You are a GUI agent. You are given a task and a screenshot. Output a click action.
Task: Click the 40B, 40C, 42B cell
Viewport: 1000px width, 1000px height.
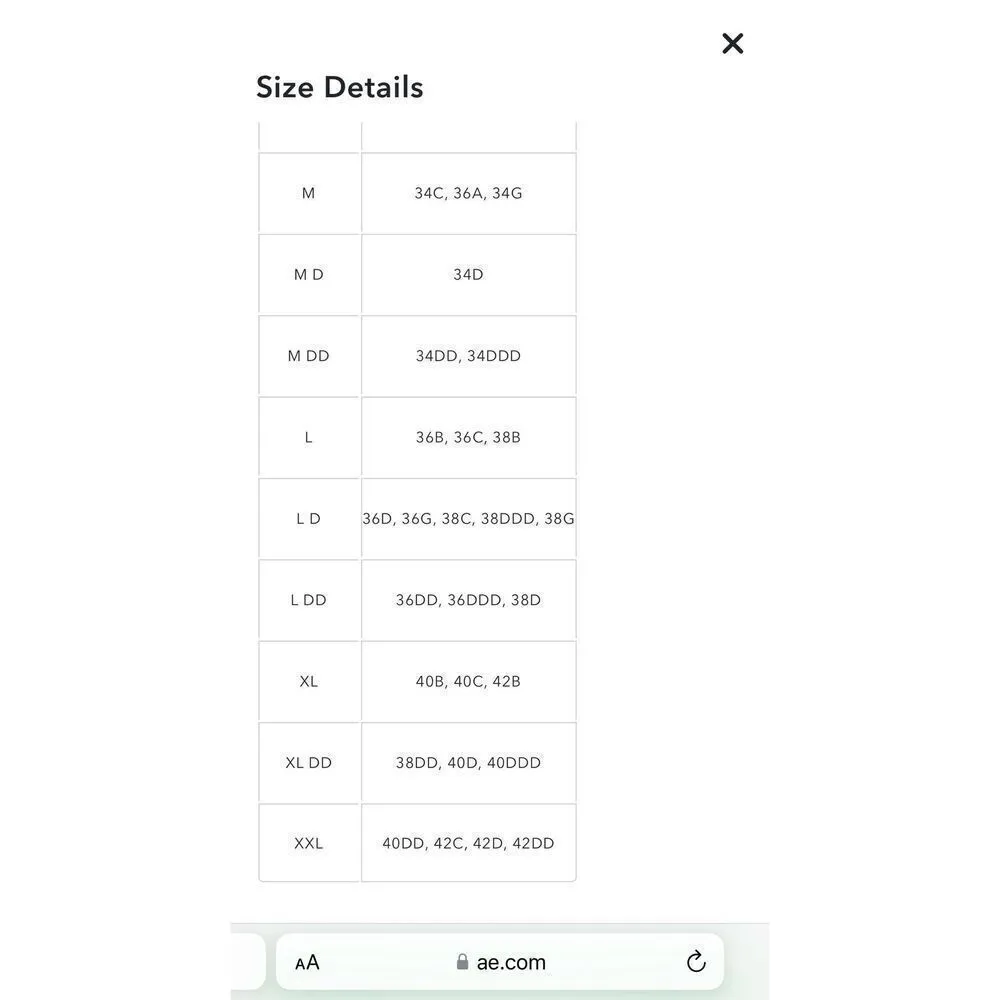point(468,681)
